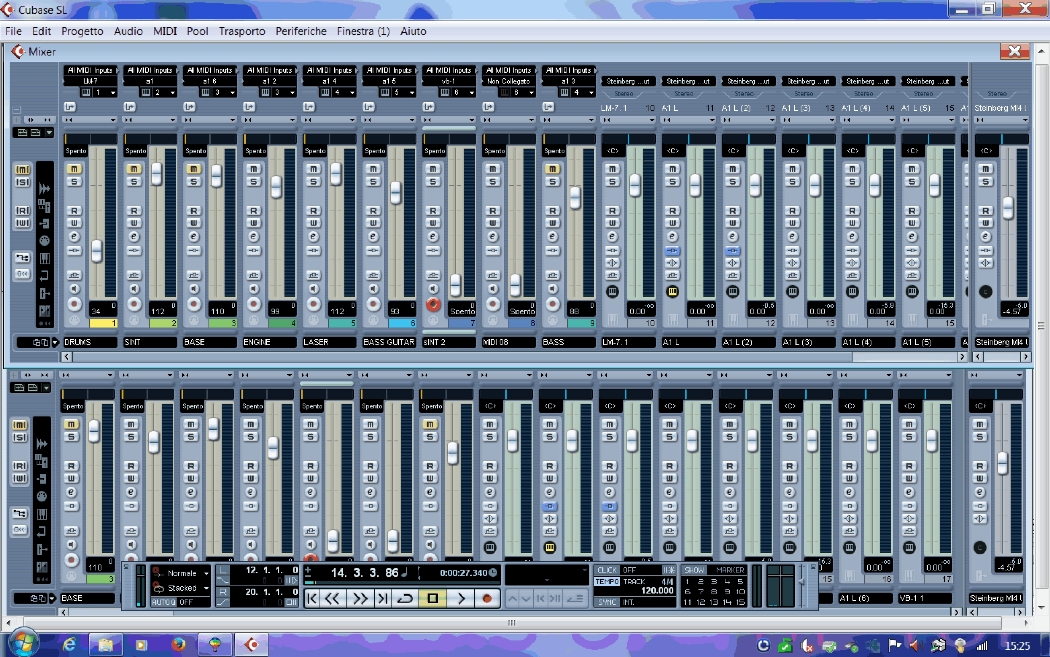Select the DRUMS channel name field
Viewport: 1050px width, 657px height.
point(90,342)
